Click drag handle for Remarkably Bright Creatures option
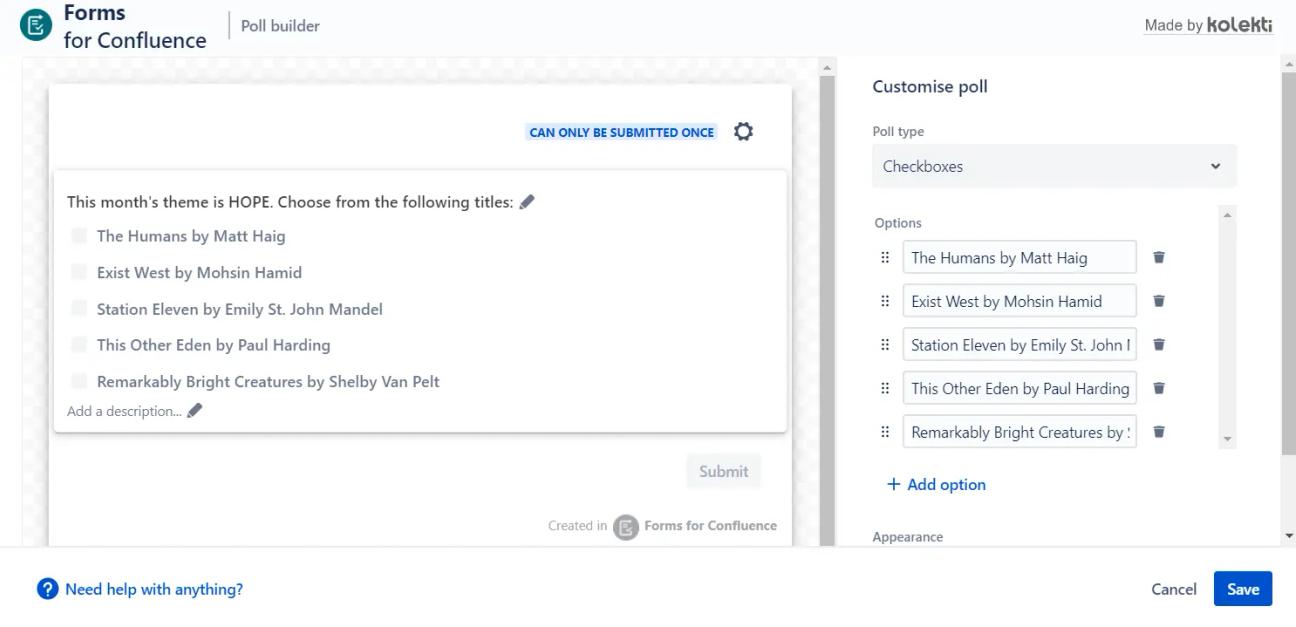The image size is (1296, 627). tap(885, 432)
